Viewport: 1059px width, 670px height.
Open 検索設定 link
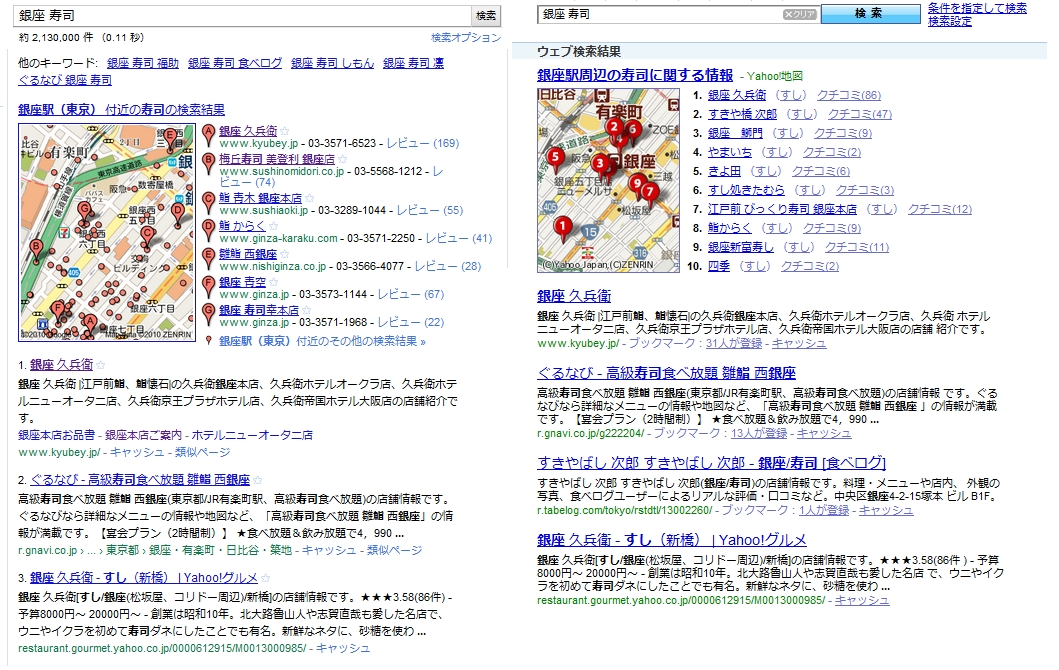point(950,21)
